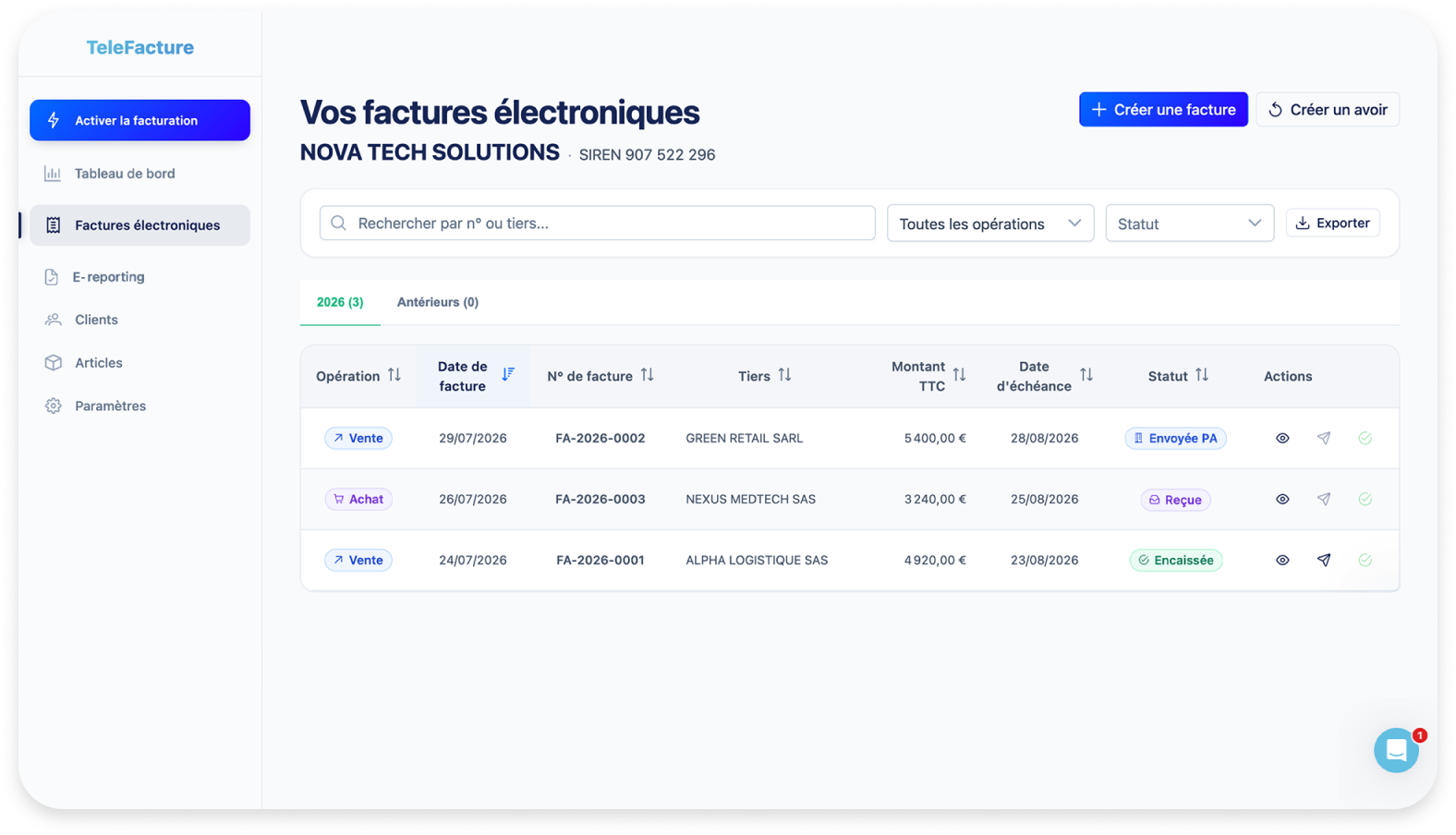The image size is (1456, 835).
Task: Open the chat support bubble icon
Action: click(x=1396, y=750)
